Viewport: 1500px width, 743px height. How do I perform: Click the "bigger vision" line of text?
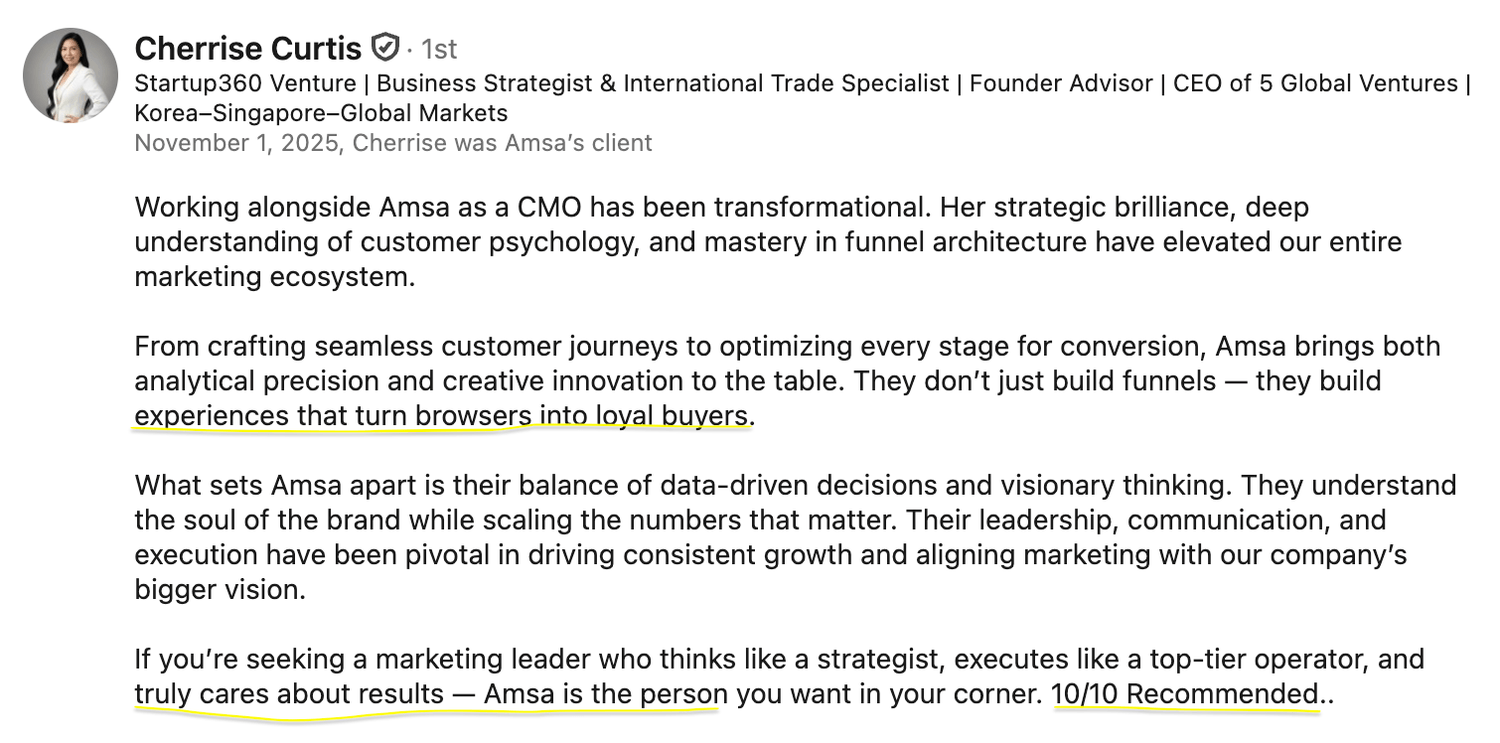(219, 590)
